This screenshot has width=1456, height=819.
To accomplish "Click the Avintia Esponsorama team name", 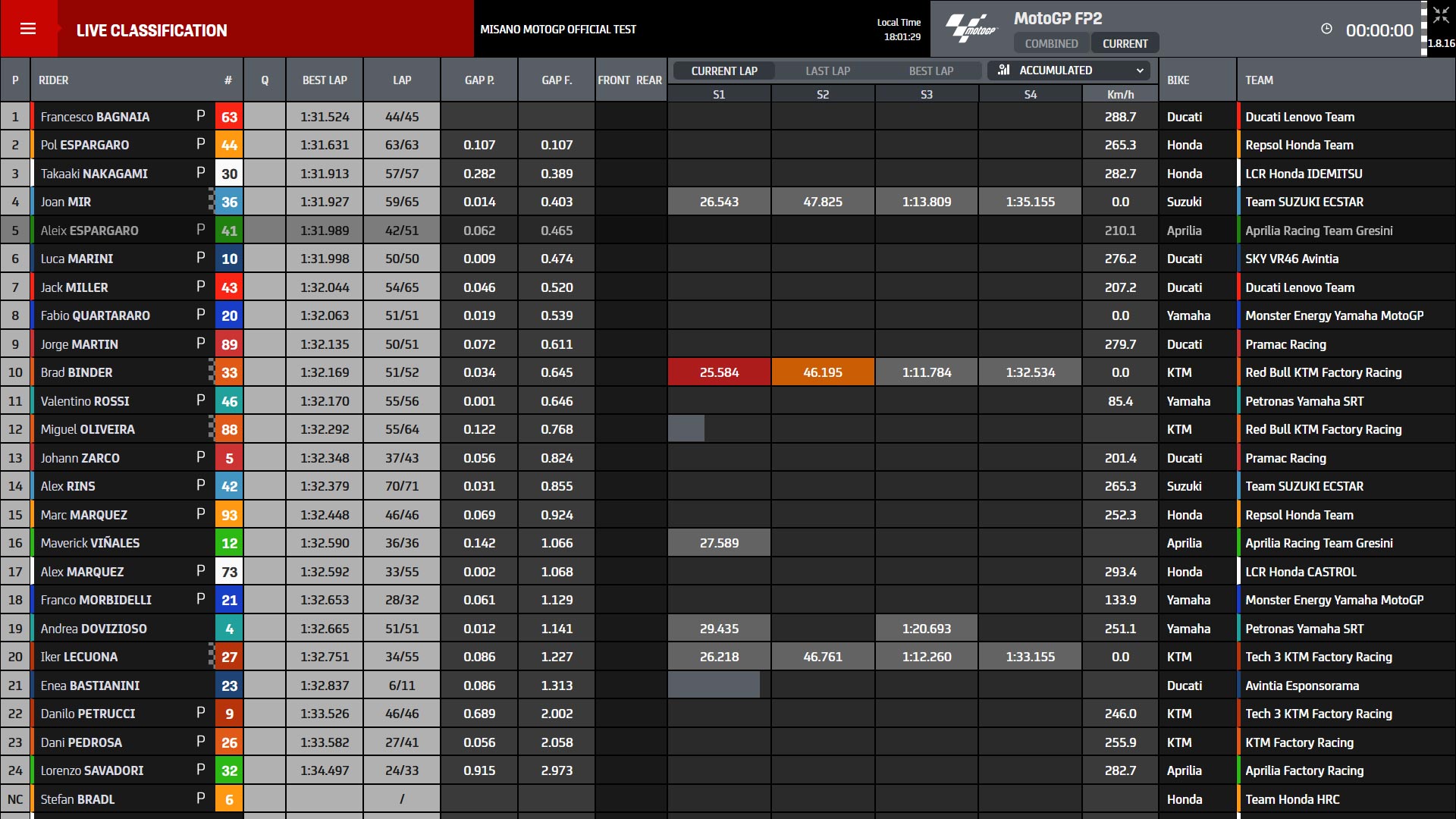I will (1302, 686).
